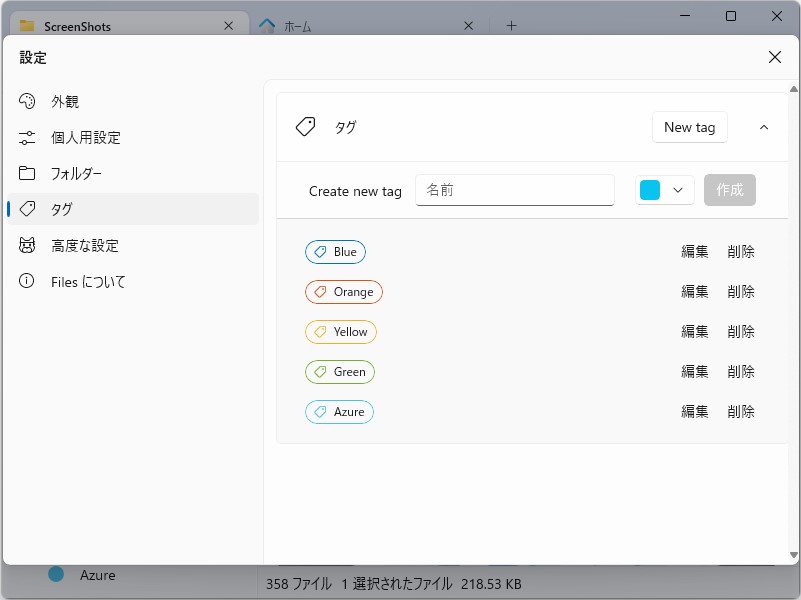Click the Azure tag chip
This screenshot has width=801, height=600.
(x=338, y=411)
